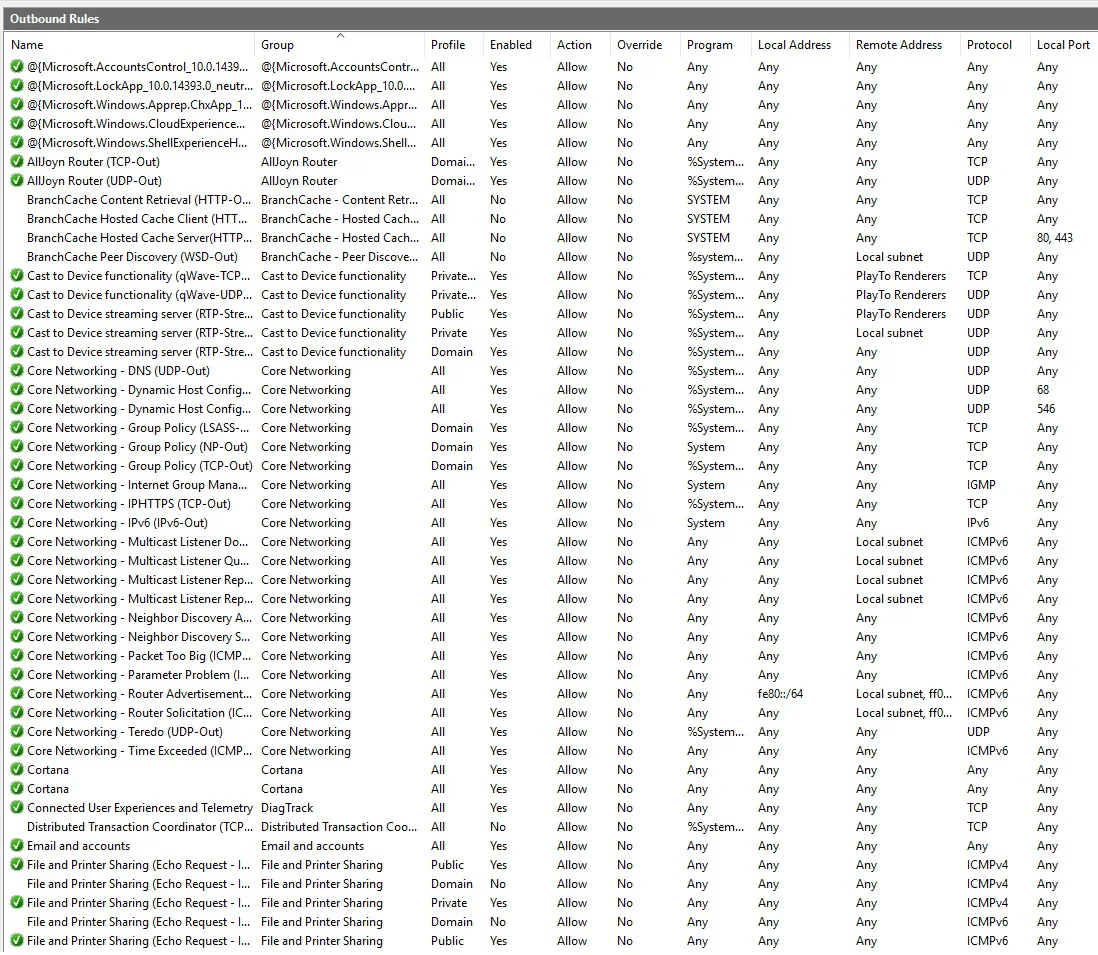The width and height of the screenshot is (1098, 955).
Task: Click check icon for Microsoft.Windows.ShellExperienceHost rule
Action: point(17,143)
